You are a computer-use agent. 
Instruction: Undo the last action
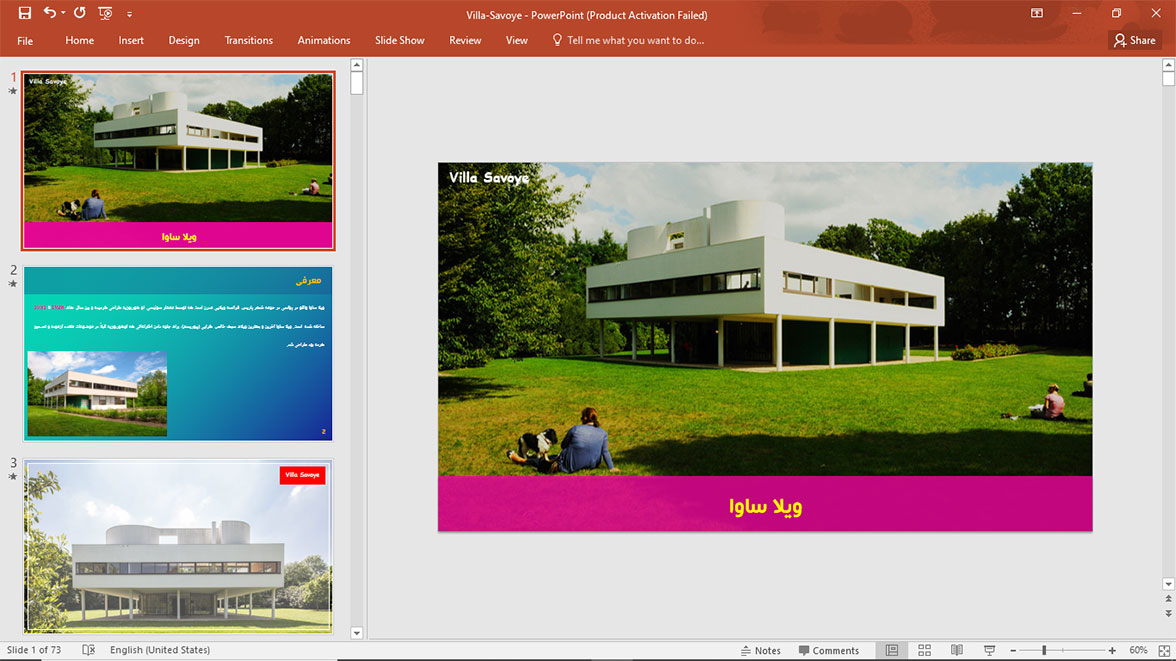pyautogui.click(x=50, y=13)
